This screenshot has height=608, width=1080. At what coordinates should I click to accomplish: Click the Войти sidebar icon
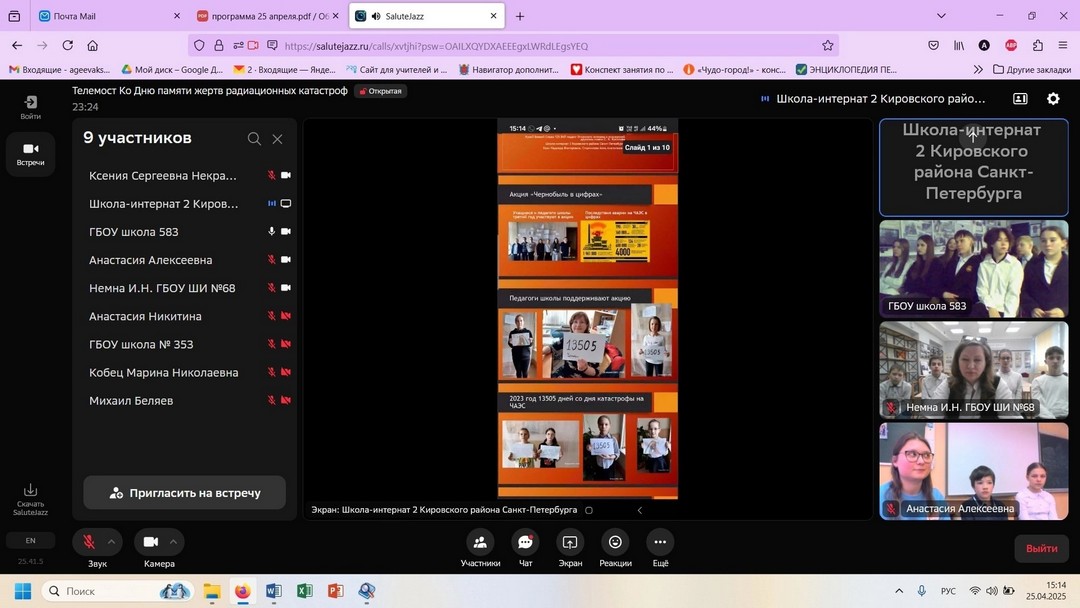(30, 107)
